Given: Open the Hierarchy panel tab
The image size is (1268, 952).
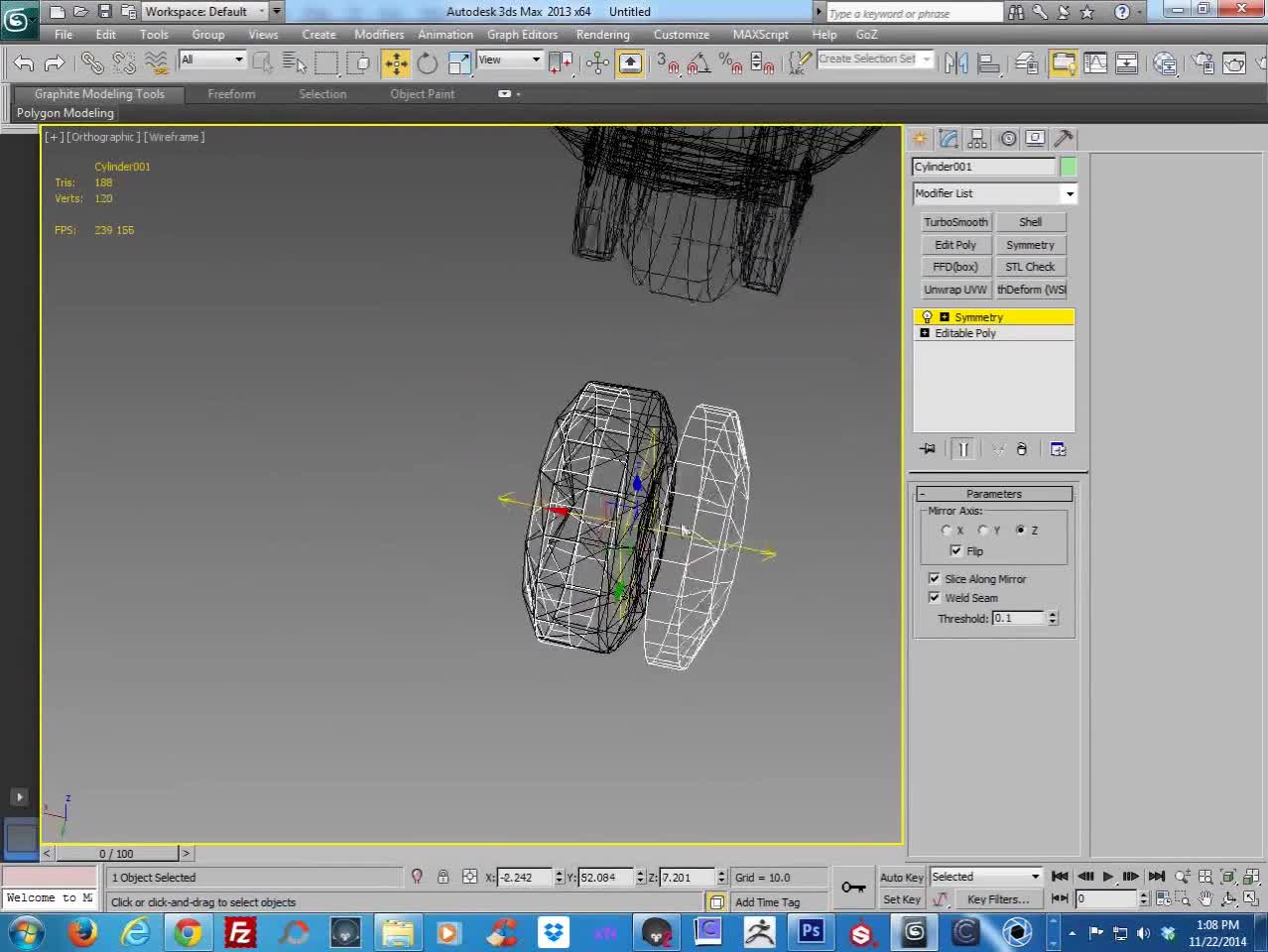Looking at the screenshot, I should point(977,139).
